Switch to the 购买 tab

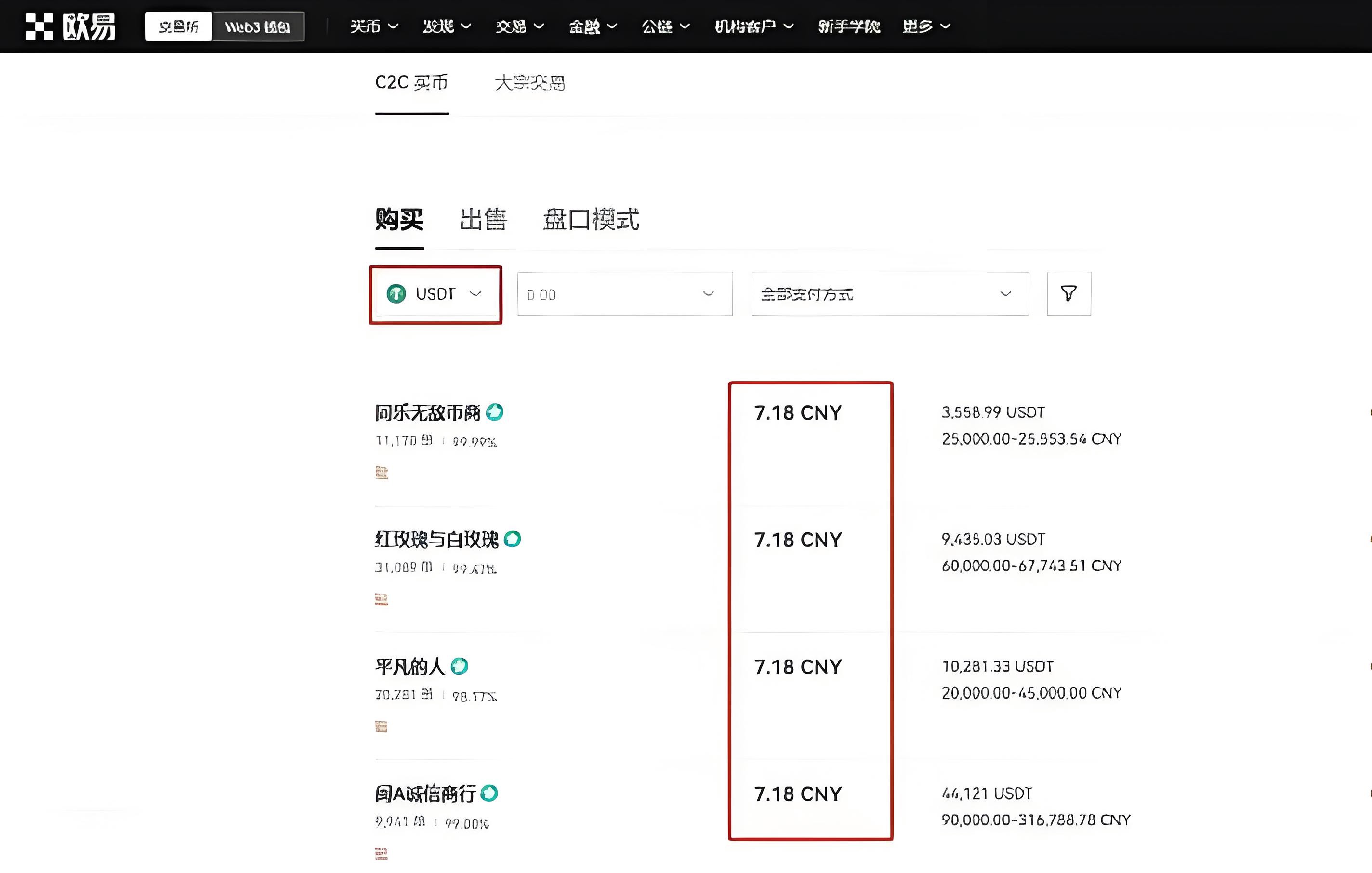tap(399, 219)
